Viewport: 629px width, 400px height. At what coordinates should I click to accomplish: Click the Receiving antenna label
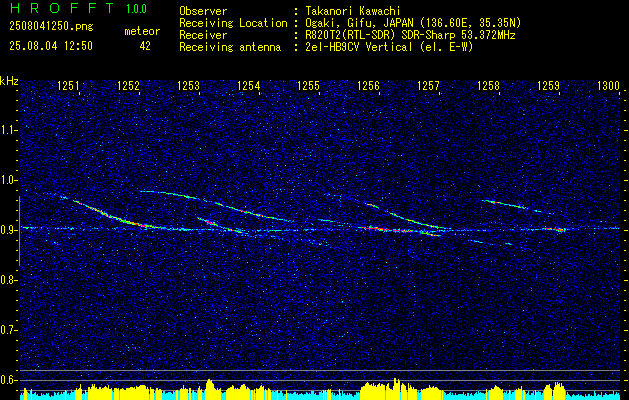[230, 47]
